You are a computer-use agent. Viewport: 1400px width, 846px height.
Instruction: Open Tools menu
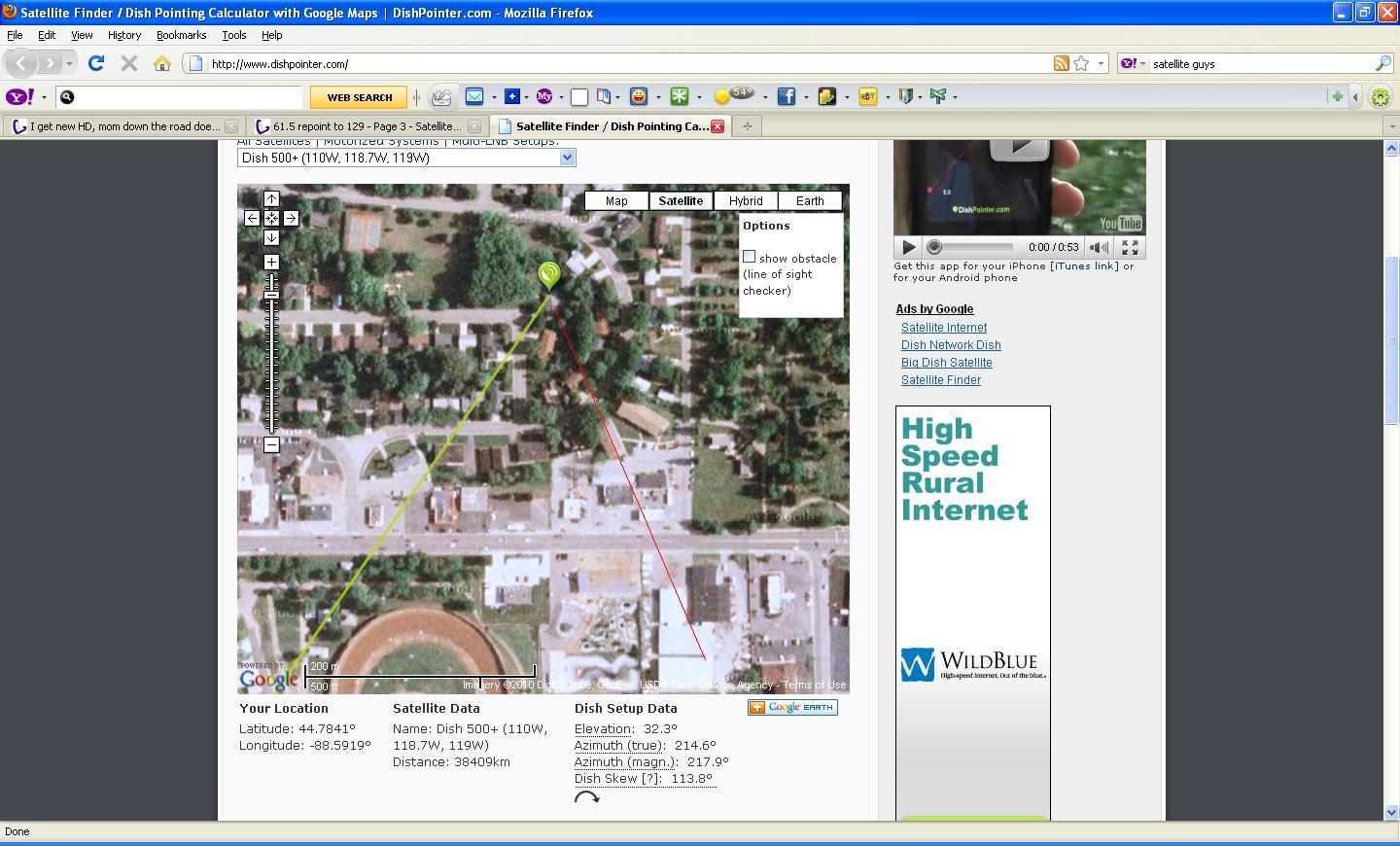coord(234,35)
